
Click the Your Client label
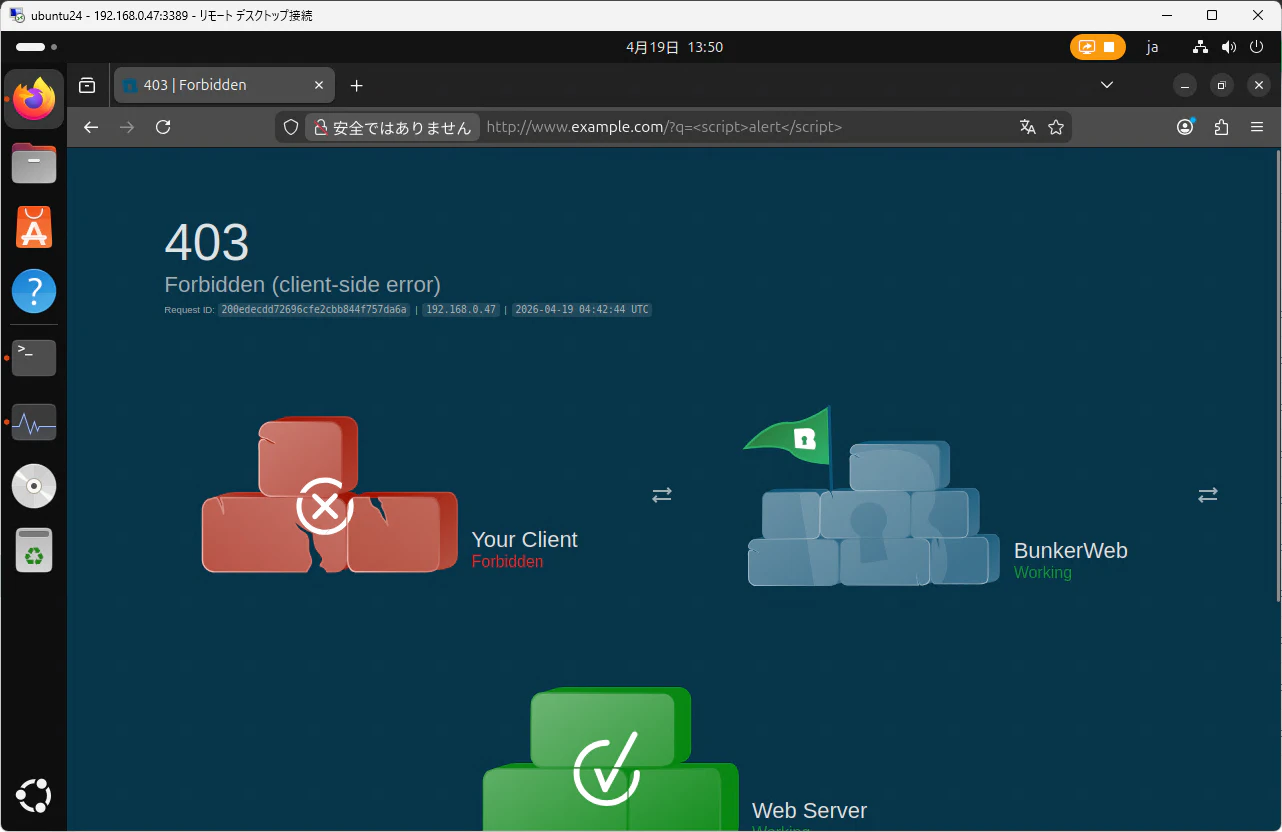(x=524, y=540)
